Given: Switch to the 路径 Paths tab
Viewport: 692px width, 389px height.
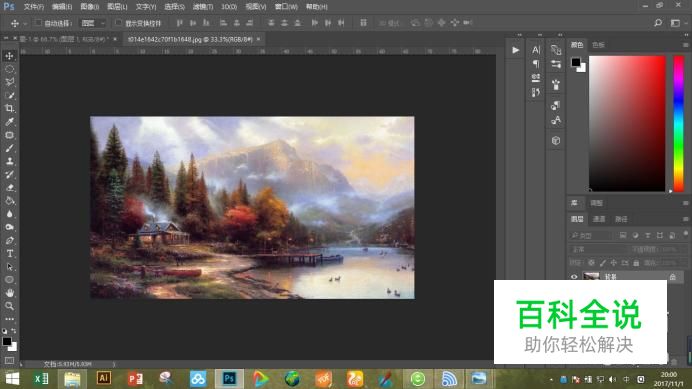Looking at the screenshot, I should pos(621,219).
